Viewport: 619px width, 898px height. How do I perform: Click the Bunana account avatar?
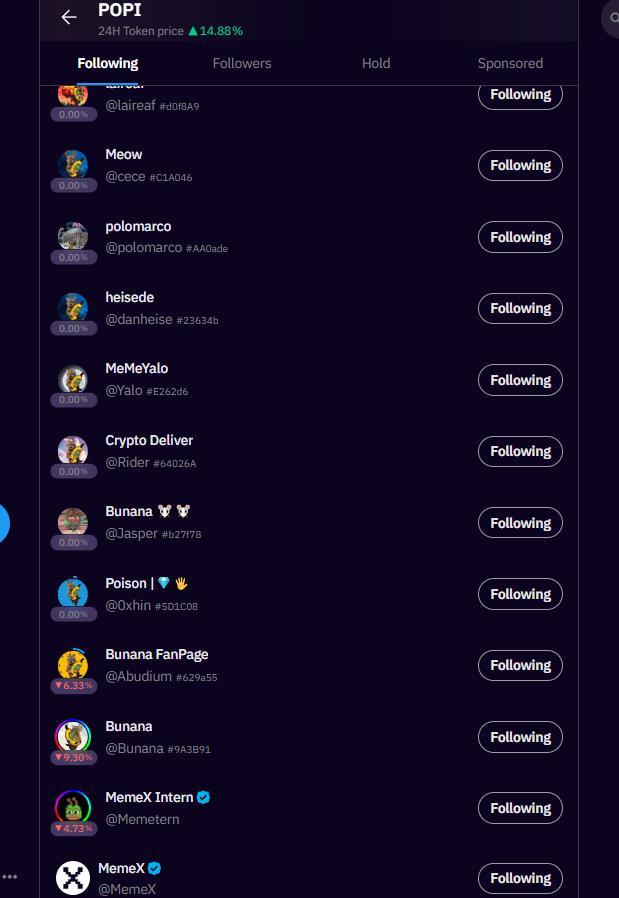point(73,735)
